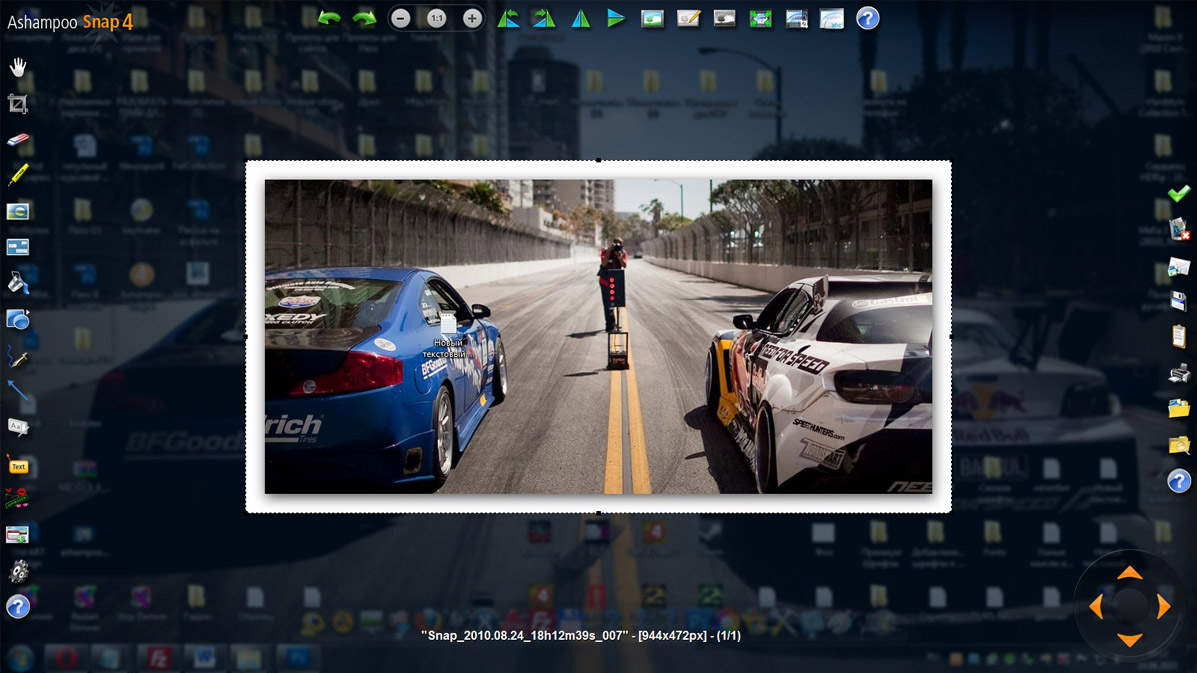Copy the capture to clipboard icon
The width and height of the screenshot is (1197, 673).
coord(1179,336)
